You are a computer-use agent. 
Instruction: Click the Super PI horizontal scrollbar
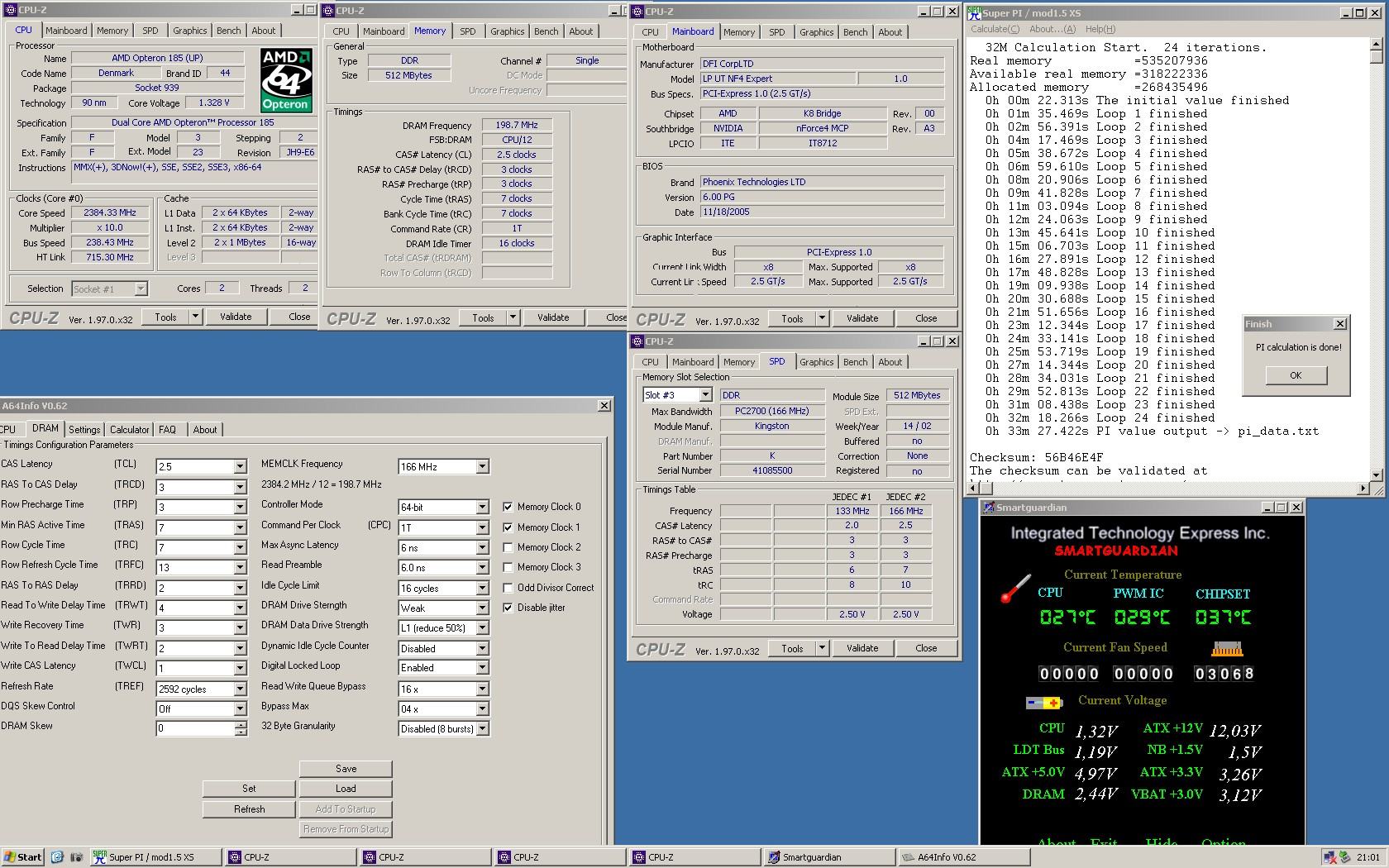[x=1167, y=489]
